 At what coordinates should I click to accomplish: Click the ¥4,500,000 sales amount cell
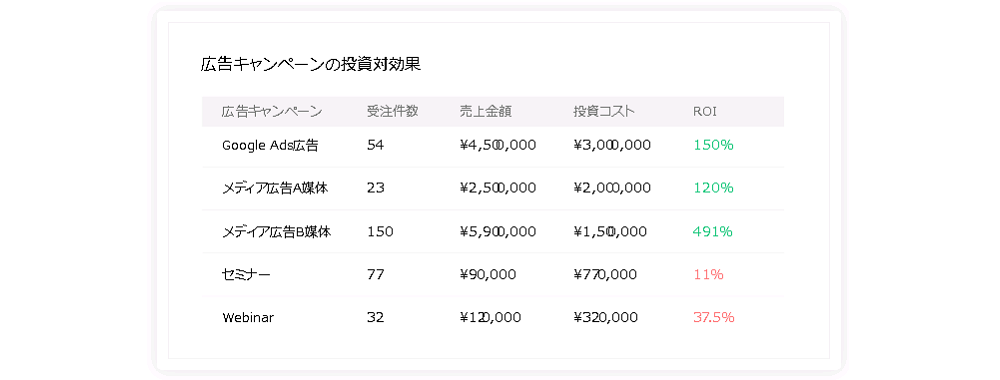497,145
